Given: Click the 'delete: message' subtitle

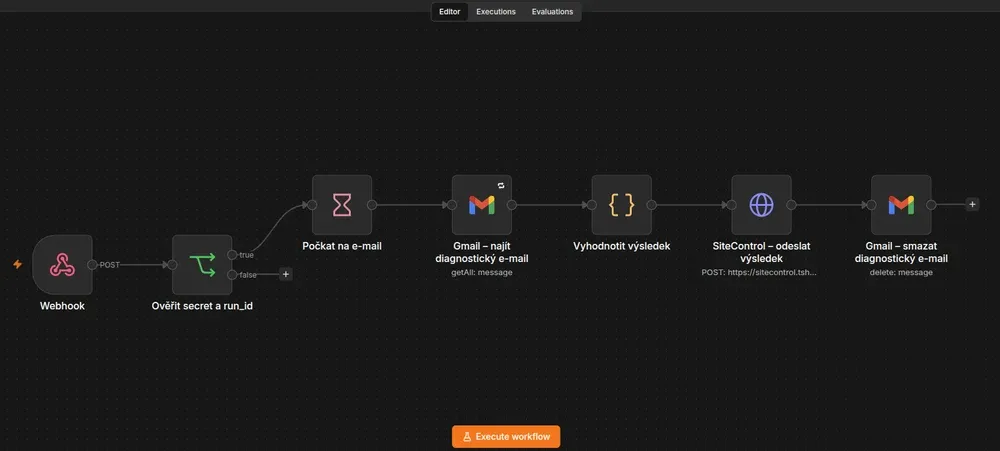Looking at the screenshot, I should 901,272.
